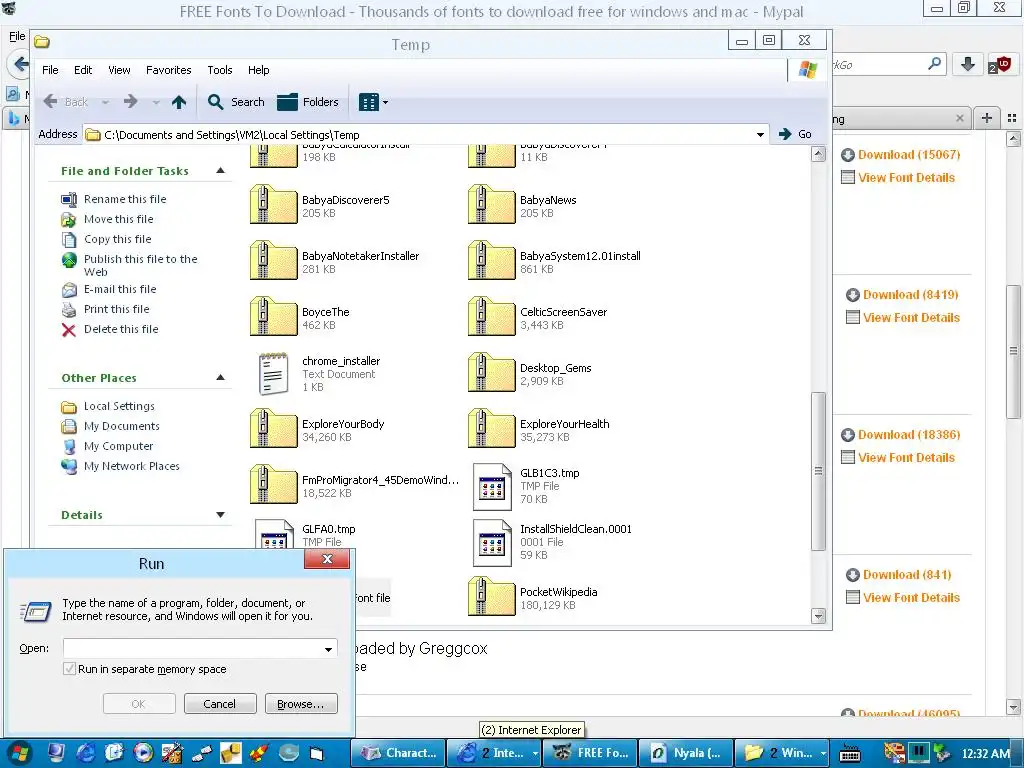This screenshot has height=768, width=1024.
Task: Select the FmProMigrator4_45DemoWind zip
Action: (355, 486)
